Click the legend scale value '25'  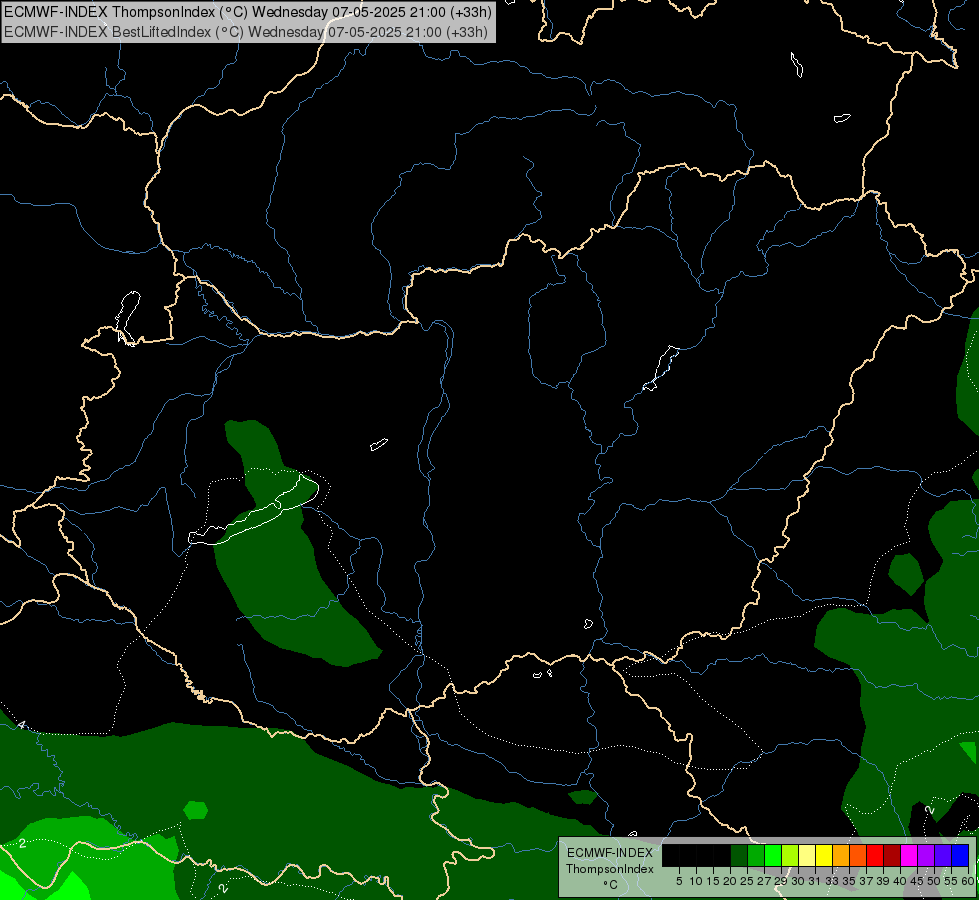pyautogui.click(x=747, y=881)
